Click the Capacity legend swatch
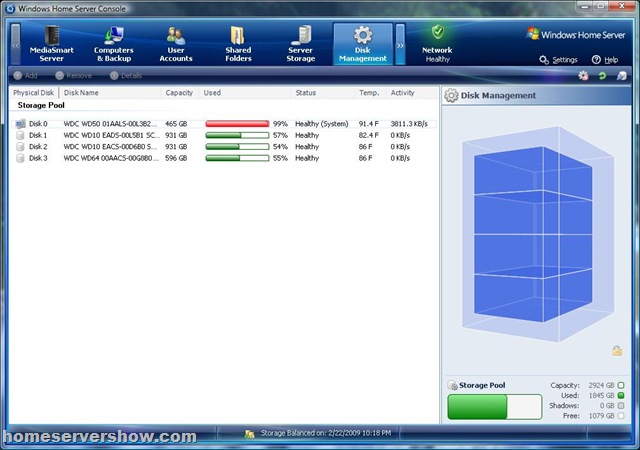The image size is (640, 450). click(621, 385)
